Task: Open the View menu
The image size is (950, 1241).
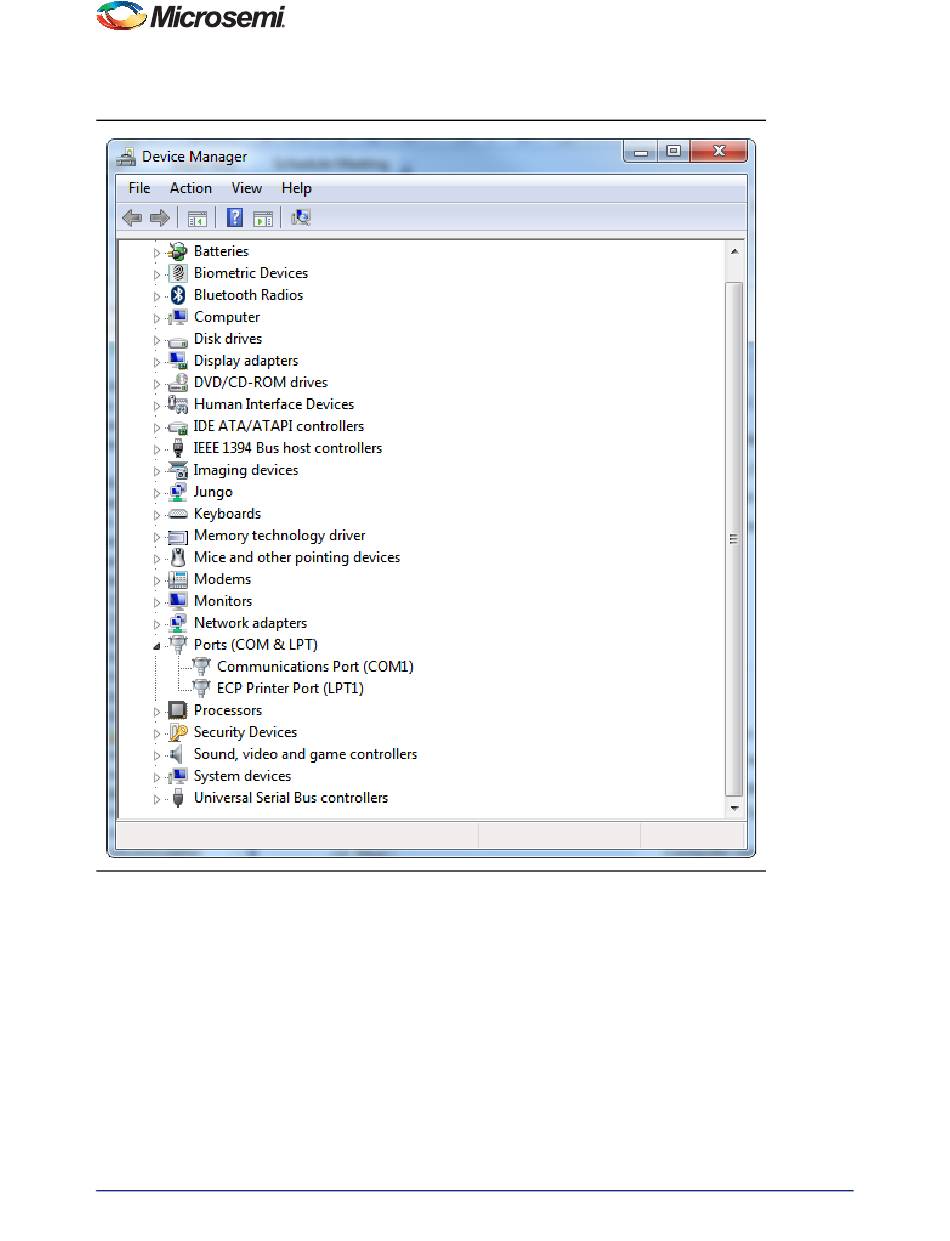Action: 247,188
